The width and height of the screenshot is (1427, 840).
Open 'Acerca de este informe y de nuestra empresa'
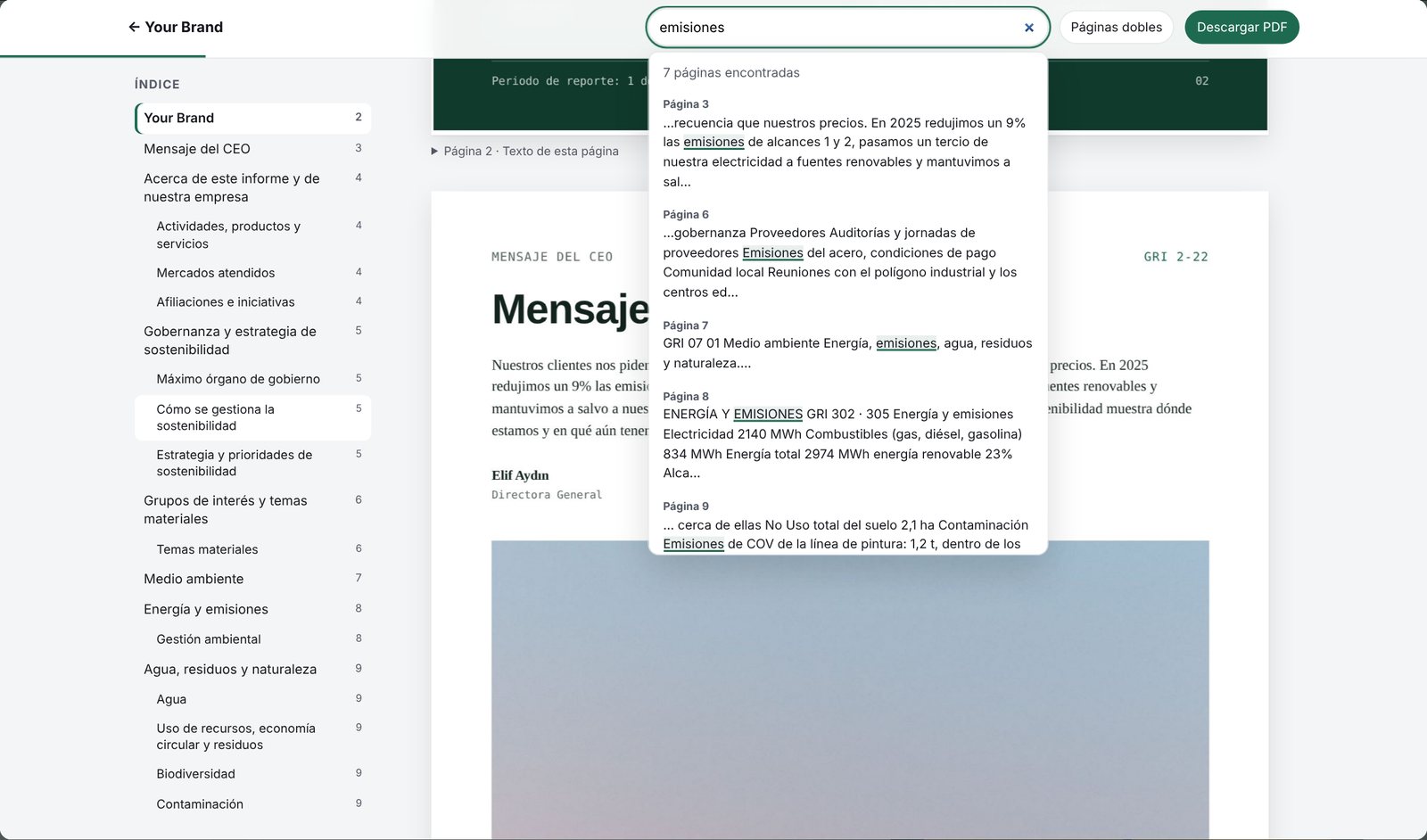tap(252, 187)
